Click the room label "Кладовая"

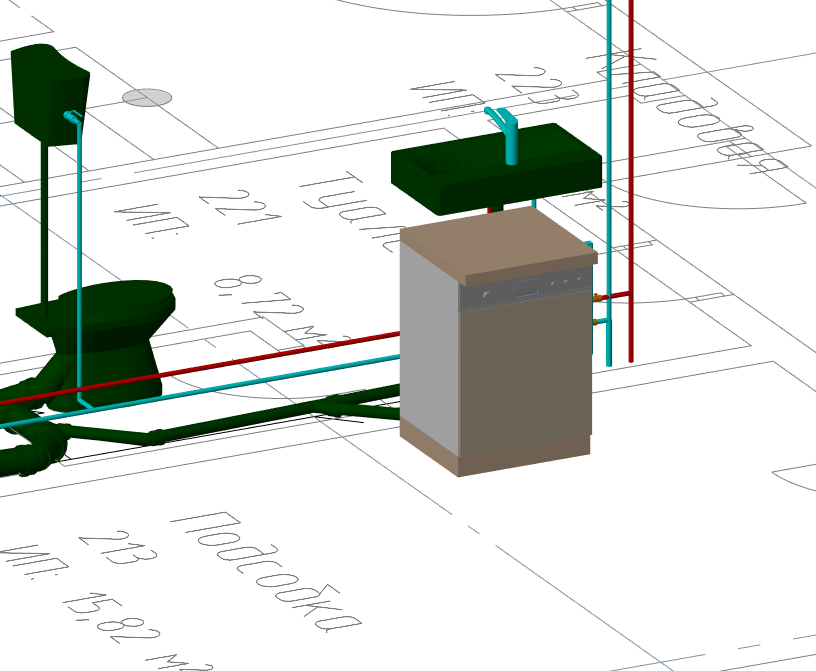pos(687,112)
